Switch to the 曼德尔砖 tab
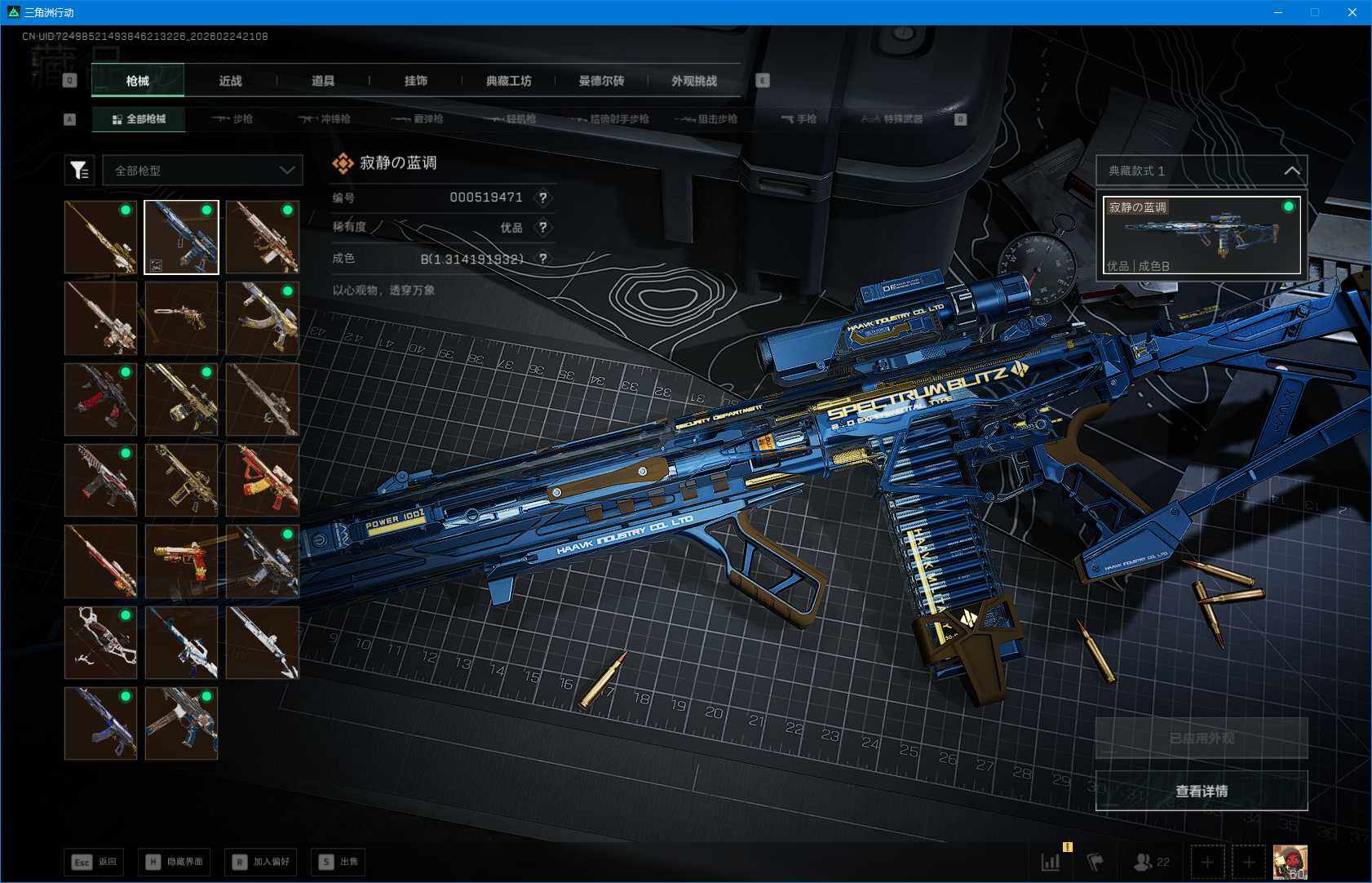The image size is (1372, 883). (x=602, y=81)
